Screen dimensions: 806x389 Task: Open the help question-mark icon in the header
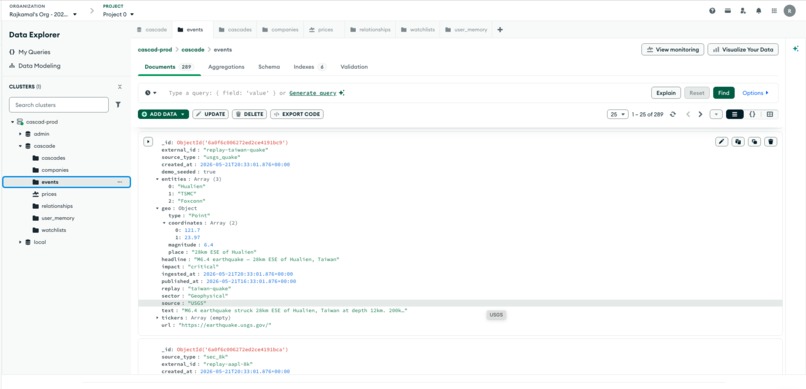click(712, 11)
